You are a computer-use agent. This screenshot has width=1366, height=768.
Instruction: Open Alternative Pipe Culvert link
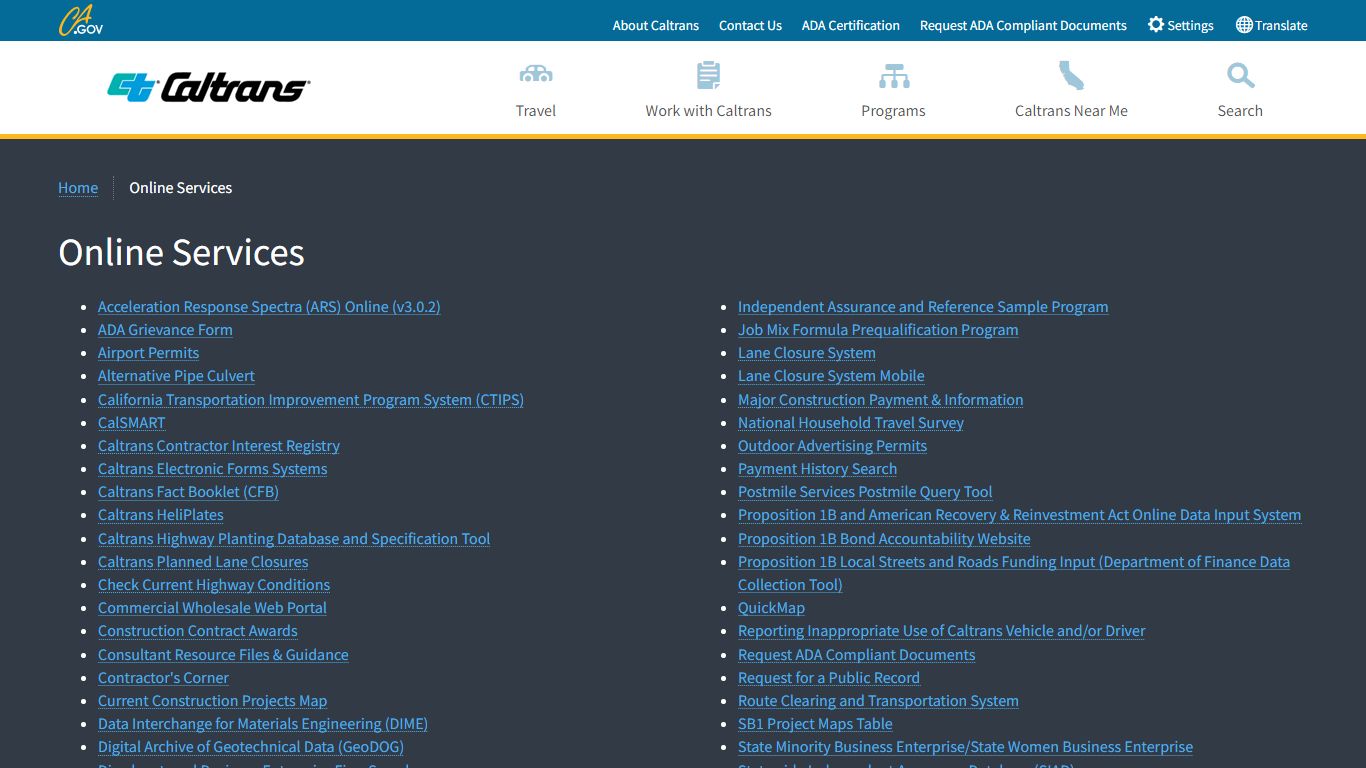coord(176,376)
